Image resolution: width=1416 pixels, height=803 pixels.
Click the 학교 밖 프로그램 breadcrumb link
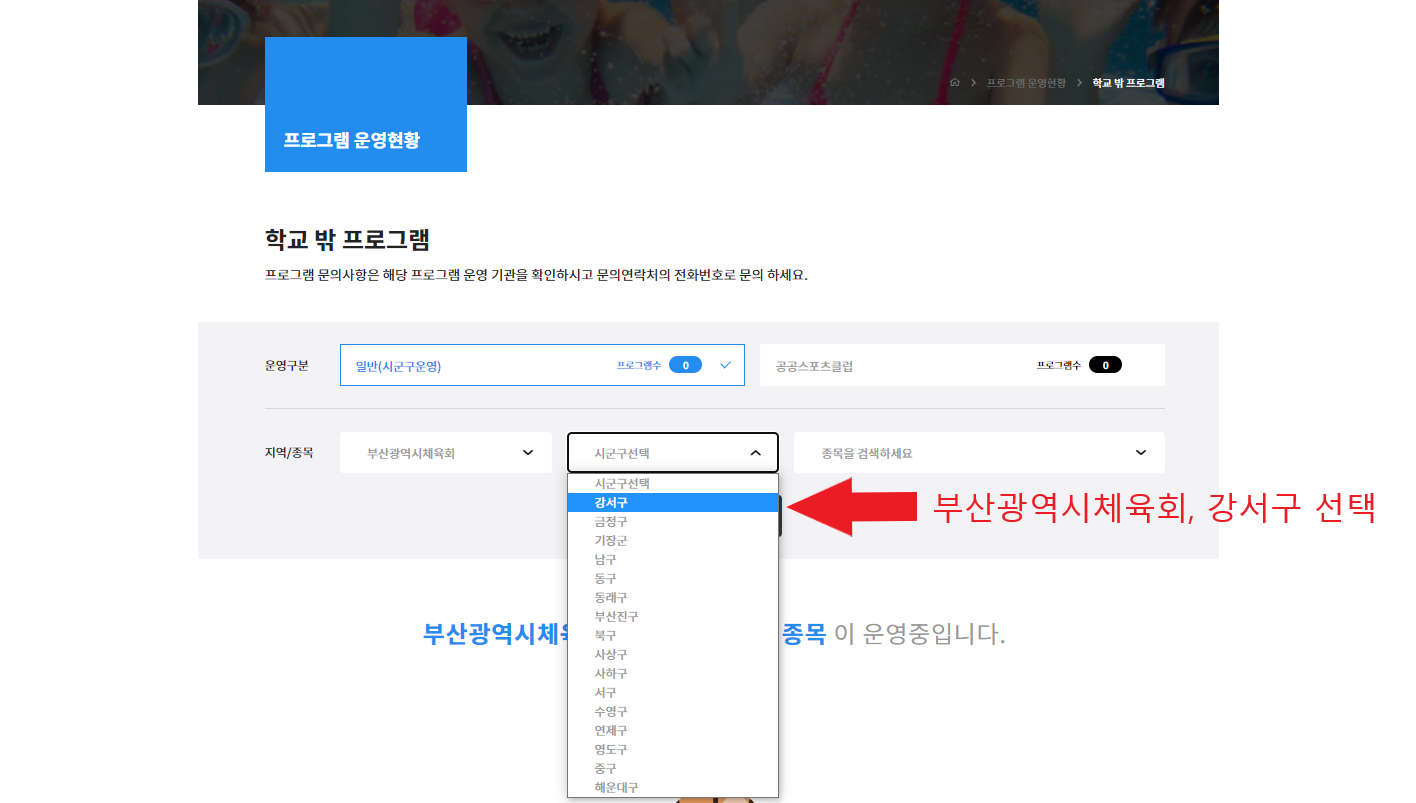click(x=1128, y=83)
